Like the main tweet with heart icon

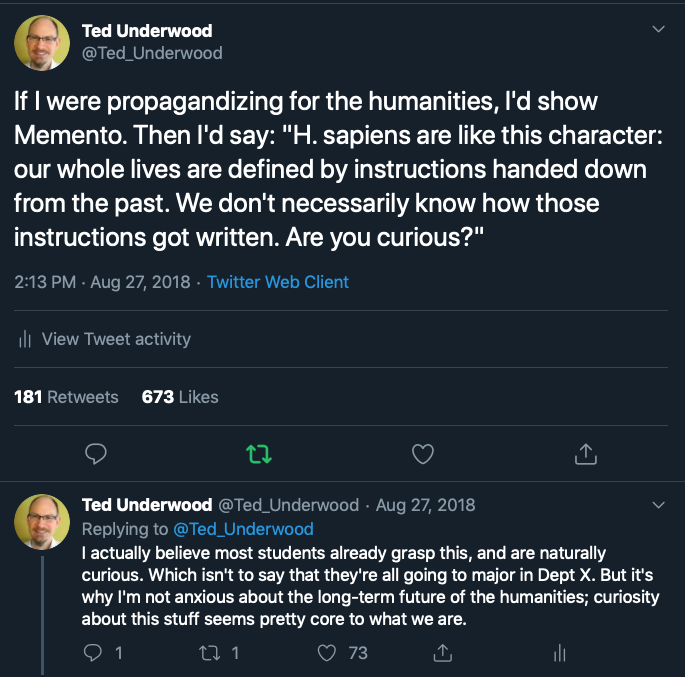click(423, 454)
